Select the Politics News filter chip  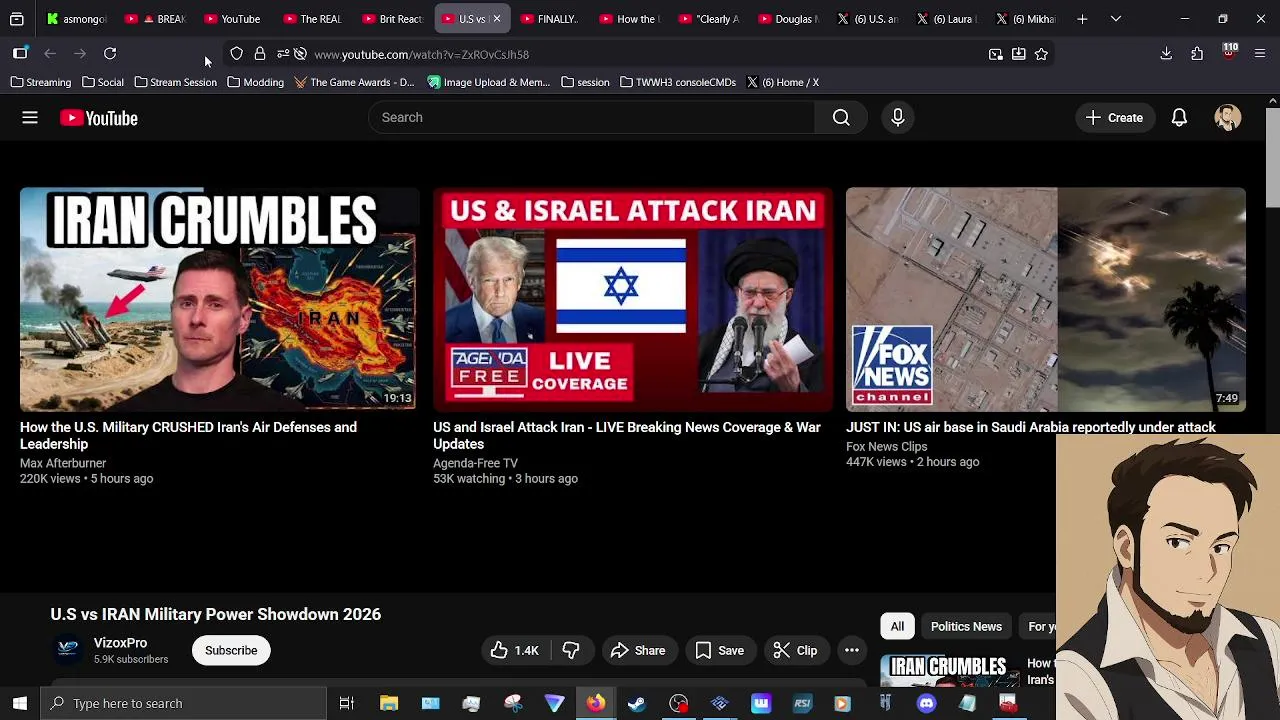pos(966,627)
